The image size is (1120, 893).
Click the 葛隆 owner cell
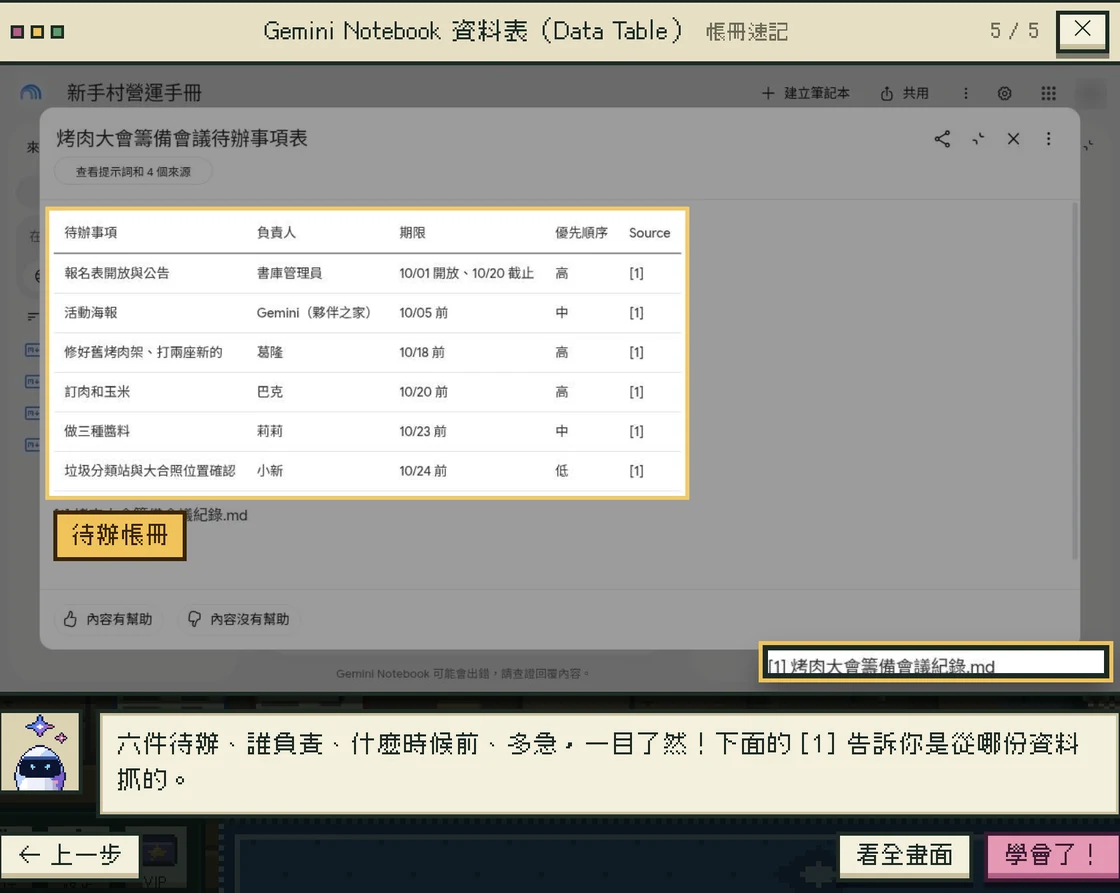pyautogui.click(x=269, y=352)
